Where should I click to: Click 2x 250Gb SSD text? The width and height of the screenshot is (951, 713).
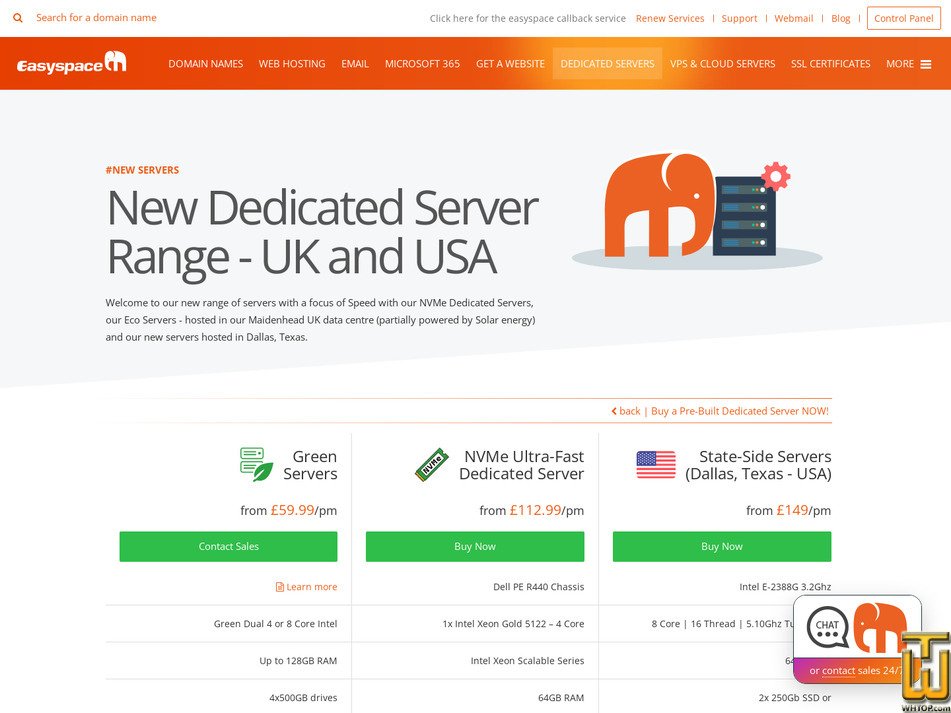point(795,698)
